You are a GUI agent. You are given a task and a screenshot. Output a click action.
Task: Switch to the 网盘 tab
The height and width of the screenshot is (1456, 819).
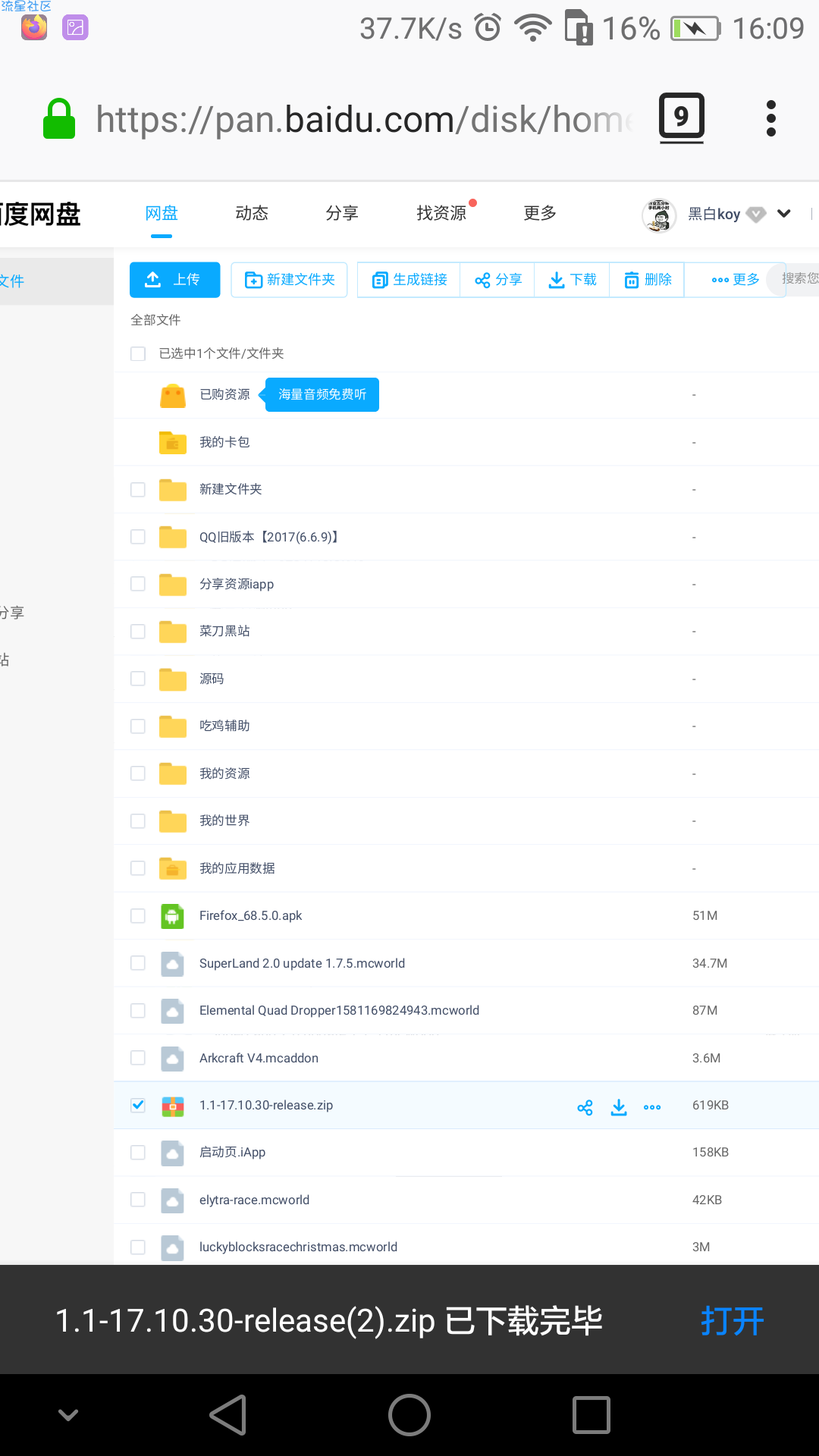point(162,214)
